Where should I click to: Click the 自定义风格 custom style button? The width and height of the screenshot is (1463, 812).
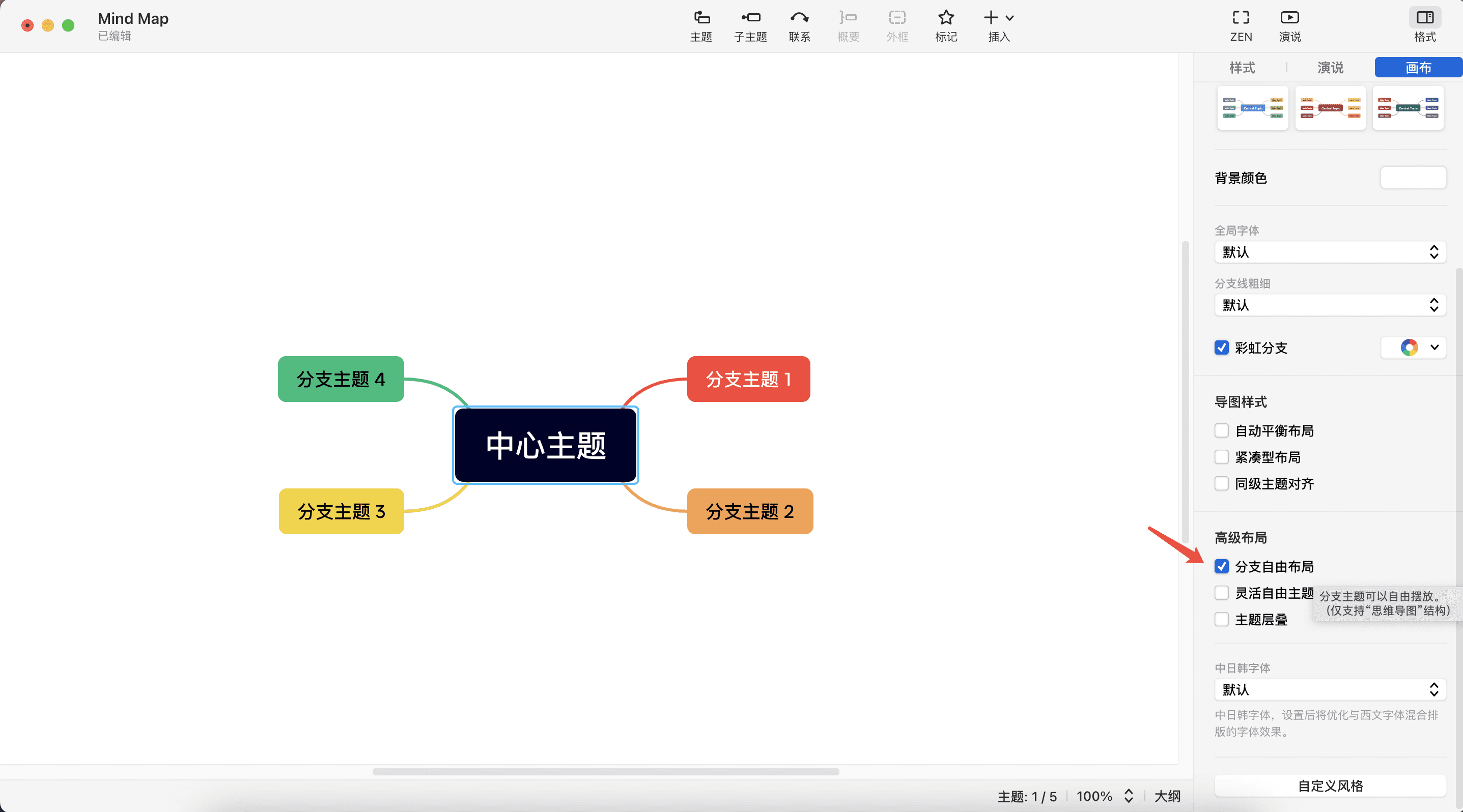coord(1330,786)
